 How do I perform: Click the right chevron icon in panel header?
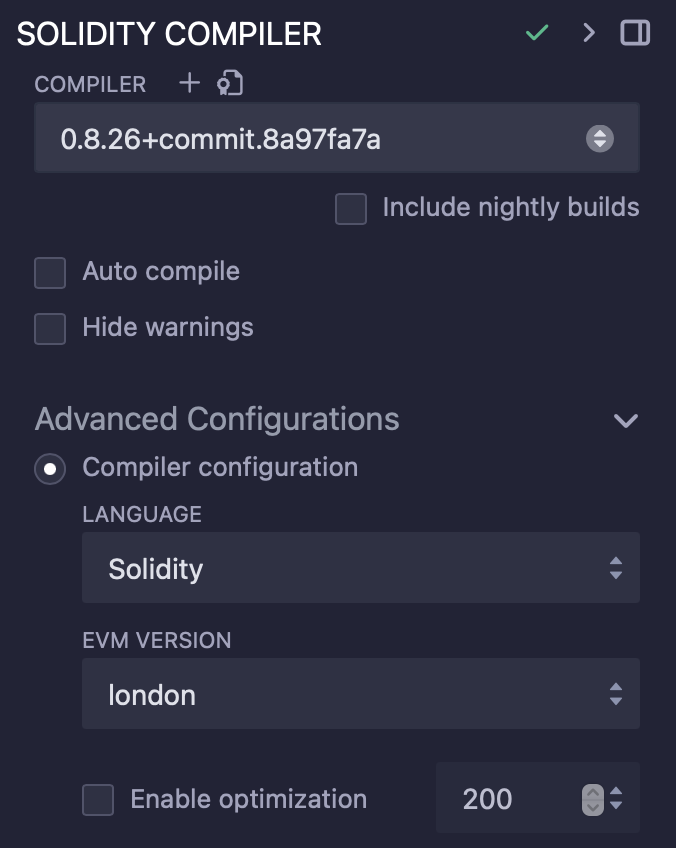coord(589,33)
